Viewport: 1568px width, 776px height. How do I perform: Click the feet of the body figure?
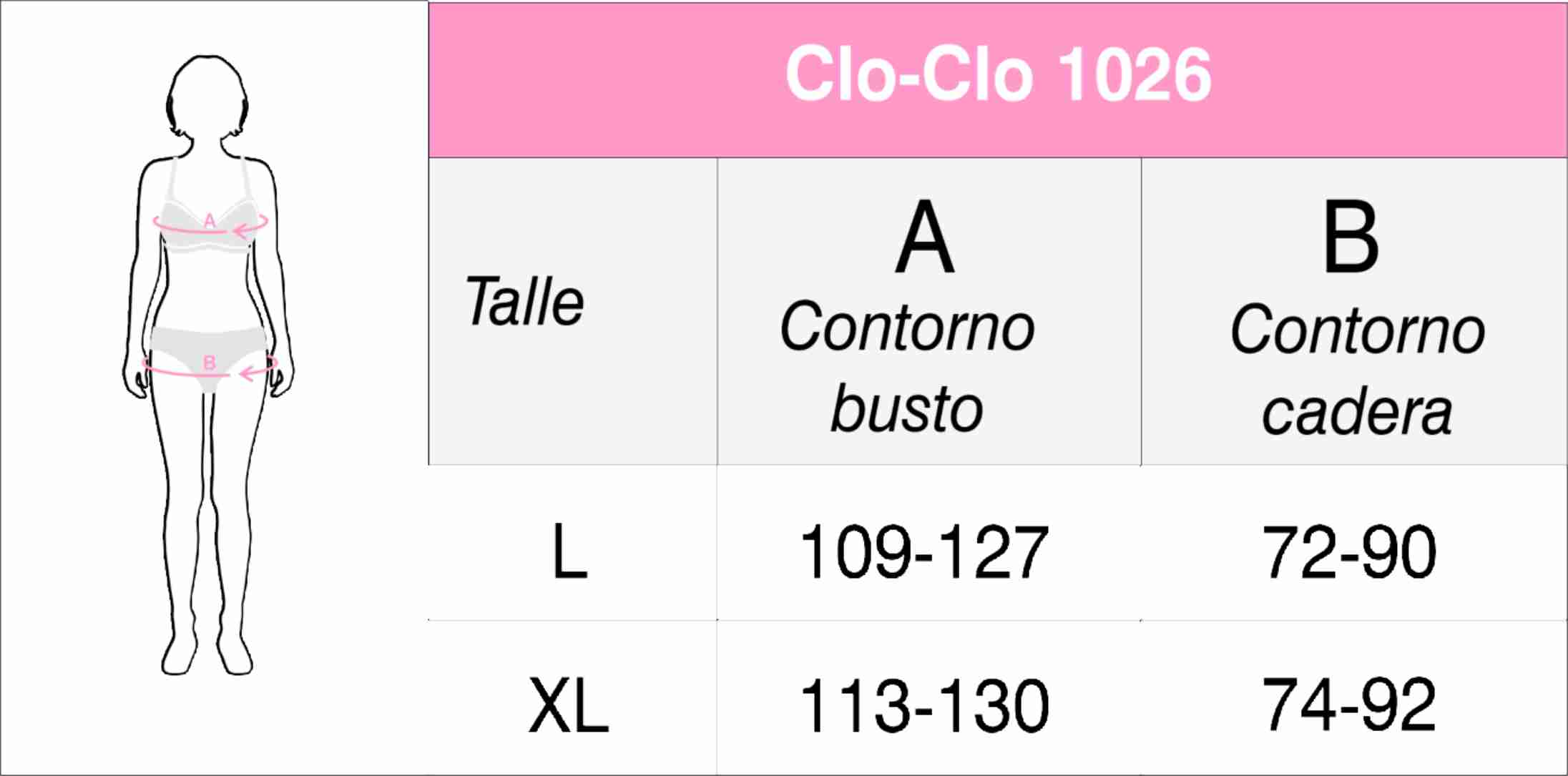point(207,657)
